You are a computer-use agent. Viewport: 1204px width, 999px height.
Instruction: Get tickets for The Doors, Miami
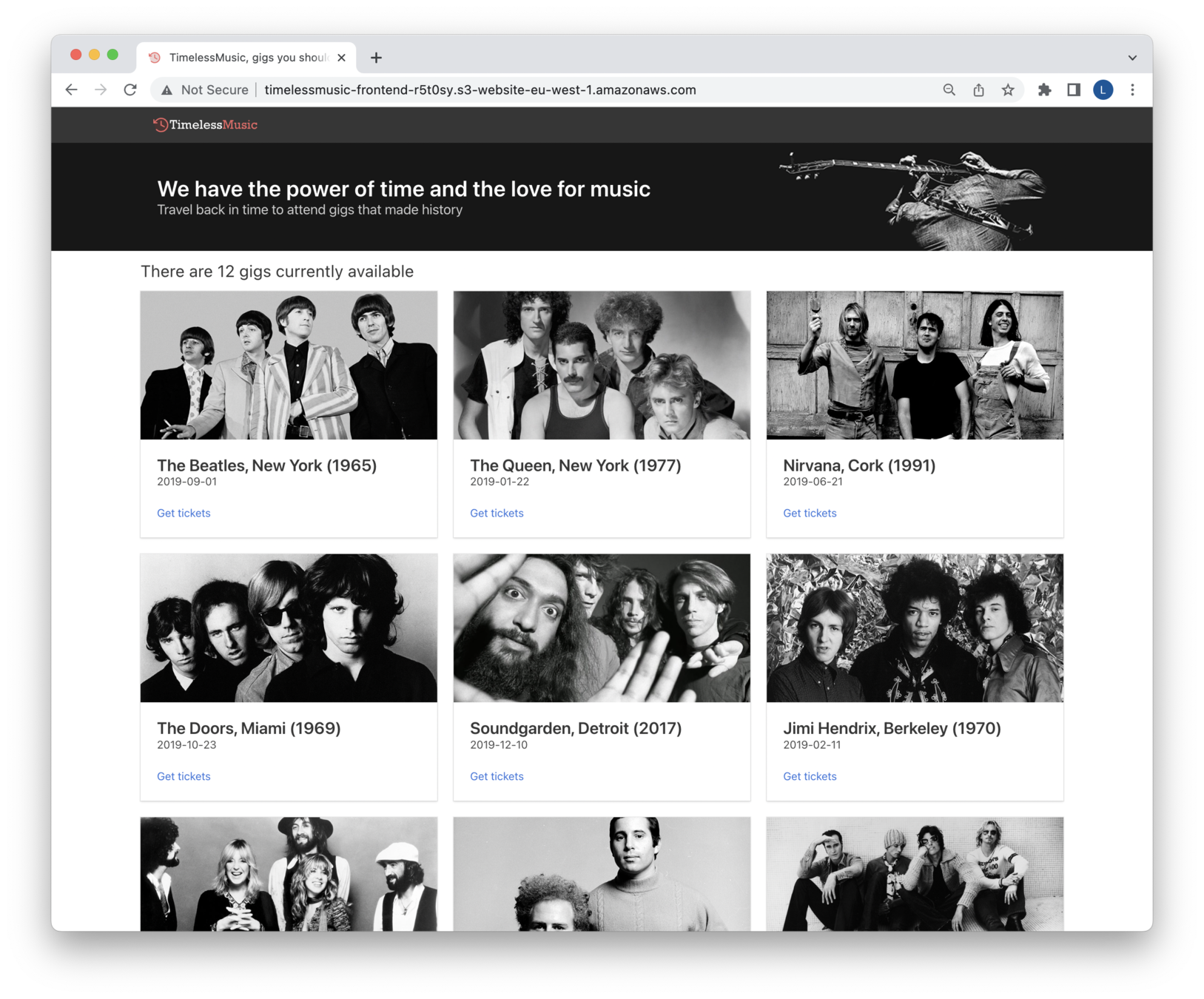pos(184,776)
